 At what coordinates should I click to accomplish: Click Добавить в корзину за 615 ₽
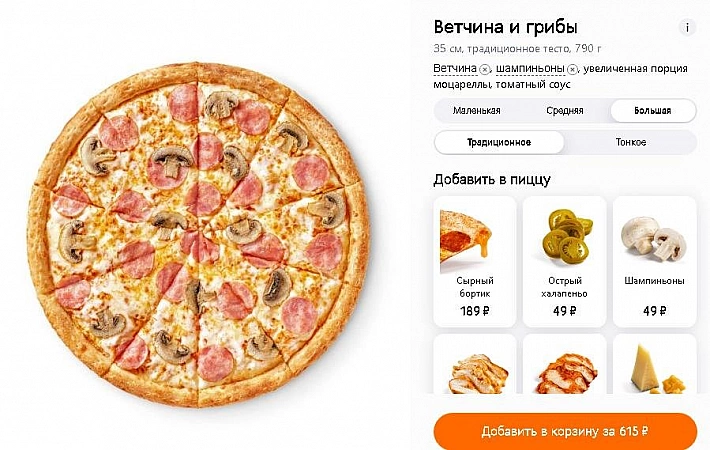565,431
